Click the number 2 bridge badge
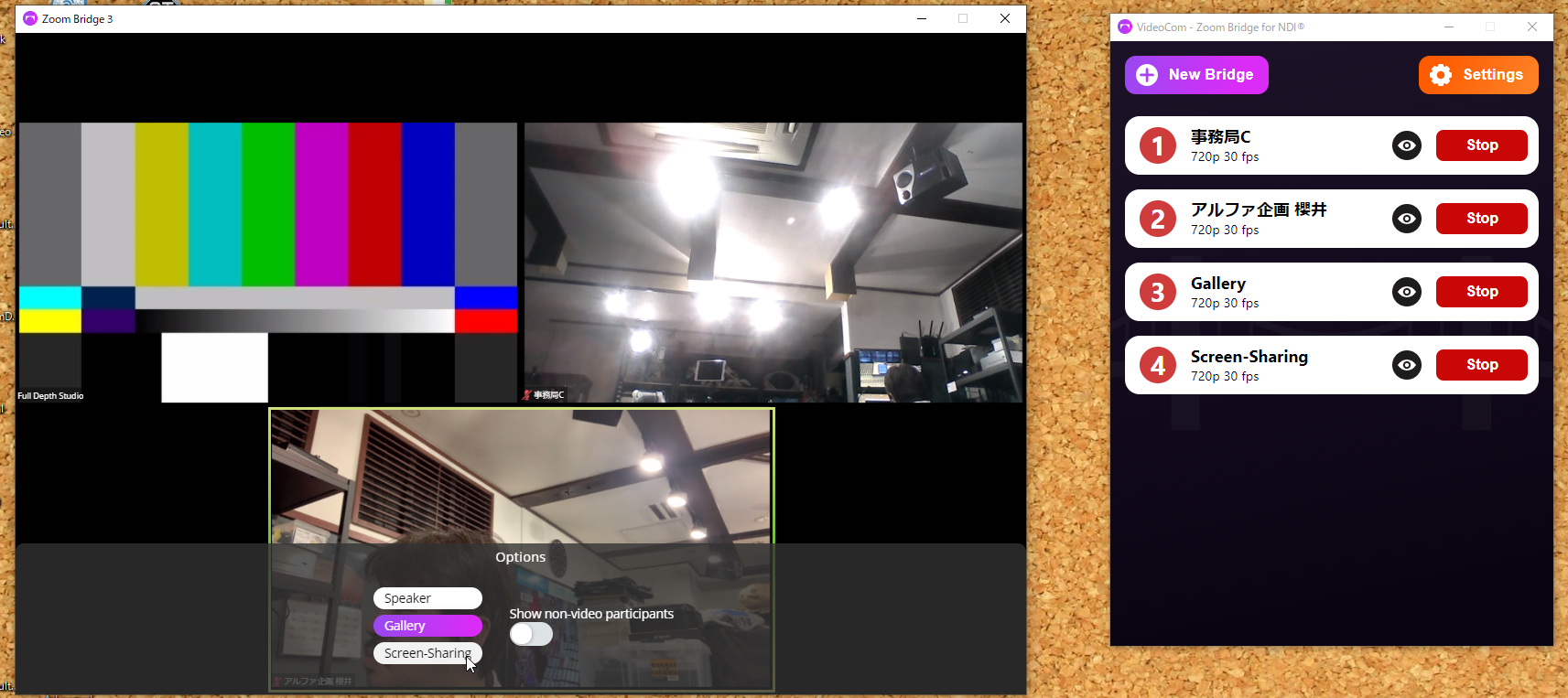Viewport: 1568px width, 698px height. pyautogui.click(x=1158, y=219)
